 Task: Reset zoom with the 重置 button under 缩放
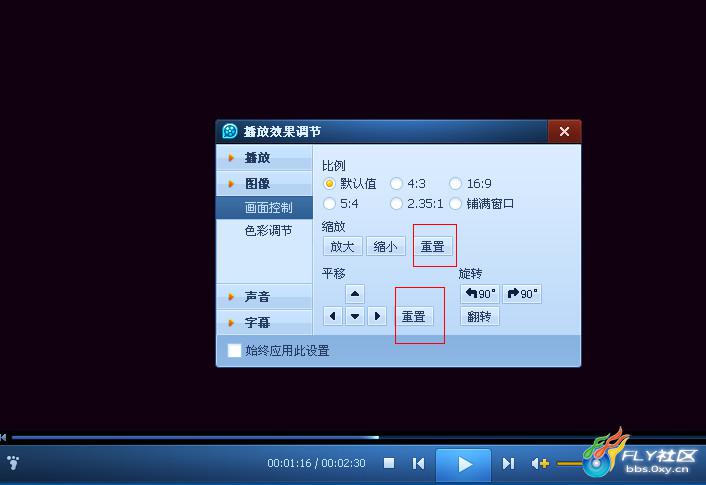tap(433, 247)
